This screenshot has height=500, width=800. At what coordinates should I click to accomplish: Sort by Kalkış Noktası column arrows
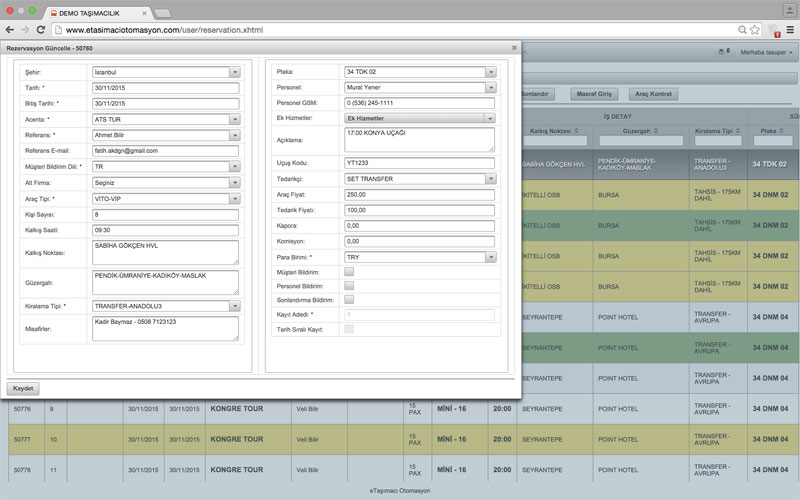coord(577,131)
